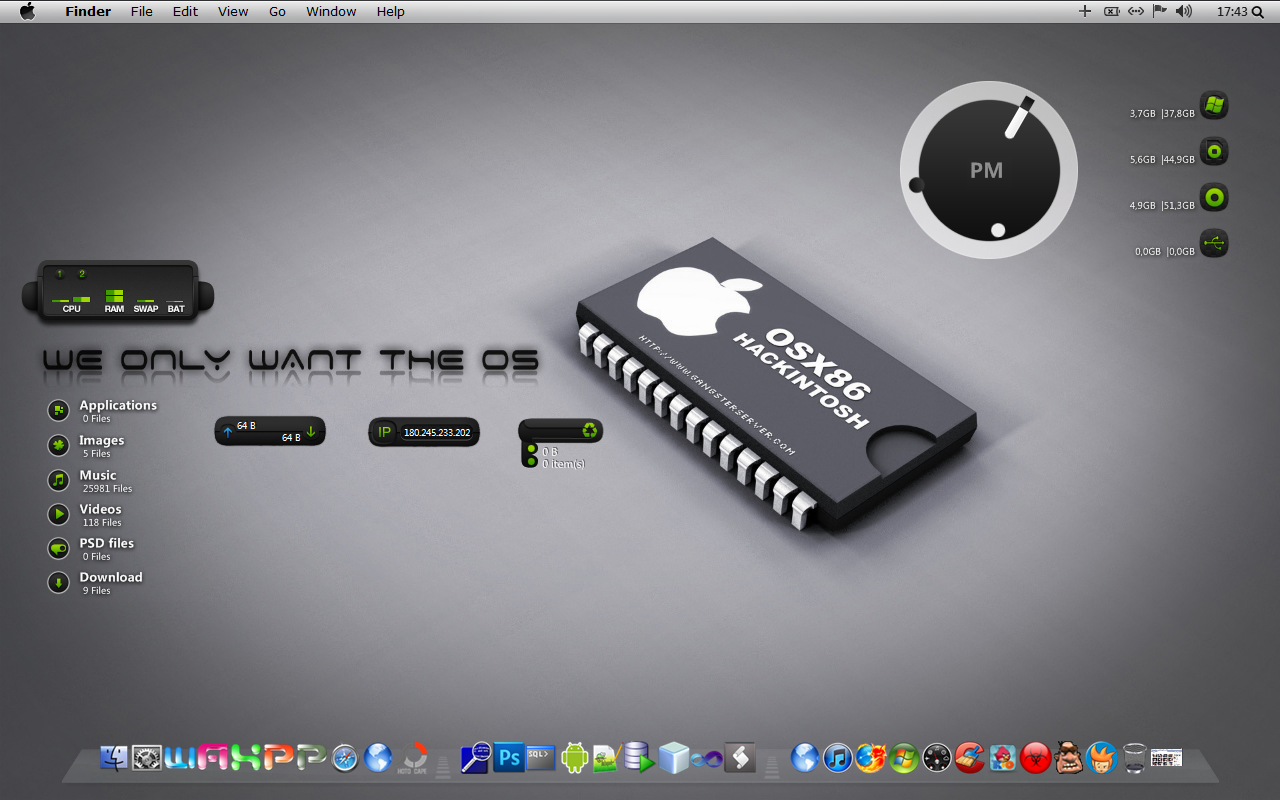Click the IP address widget 180.245.233.202

pos(423,432)
